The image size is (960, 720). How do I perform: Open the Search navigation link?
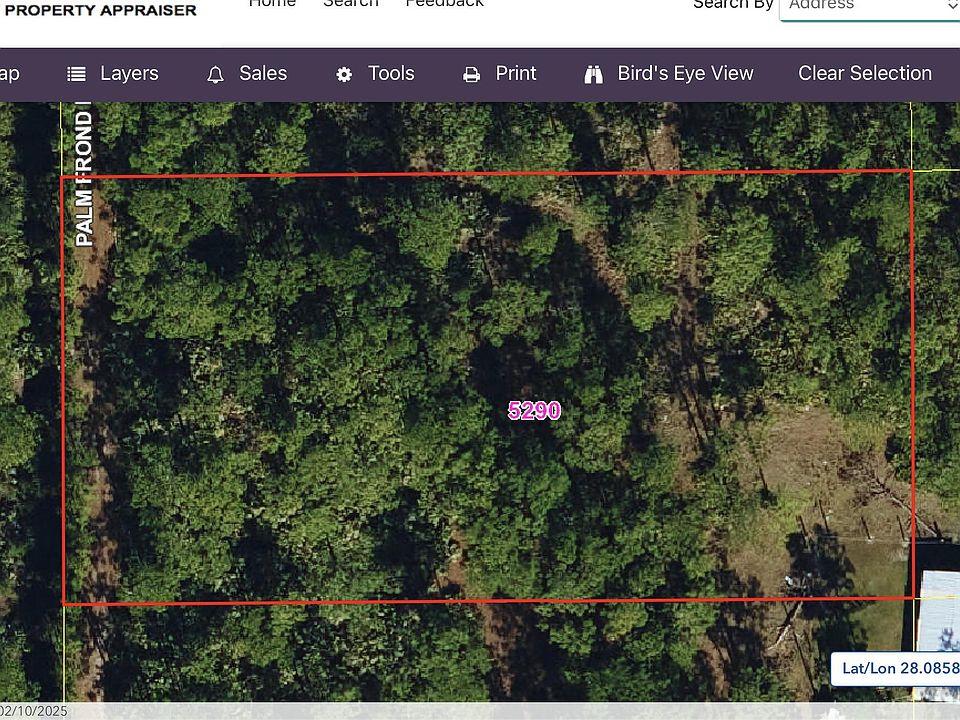(351, 3)
